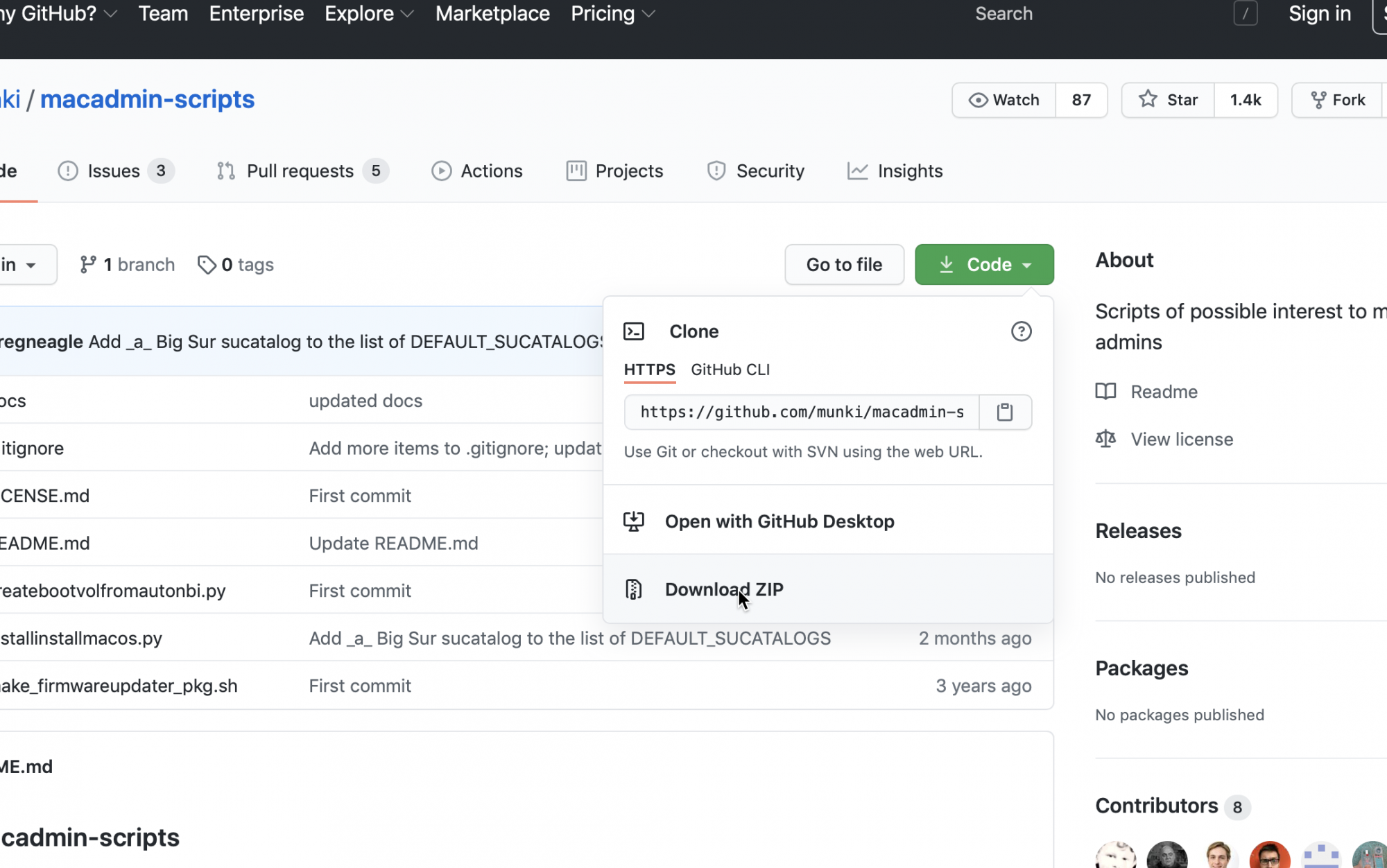Open installinstallmacos.py file
This screenshot has width=1387, height=868.
coord(81,638)
